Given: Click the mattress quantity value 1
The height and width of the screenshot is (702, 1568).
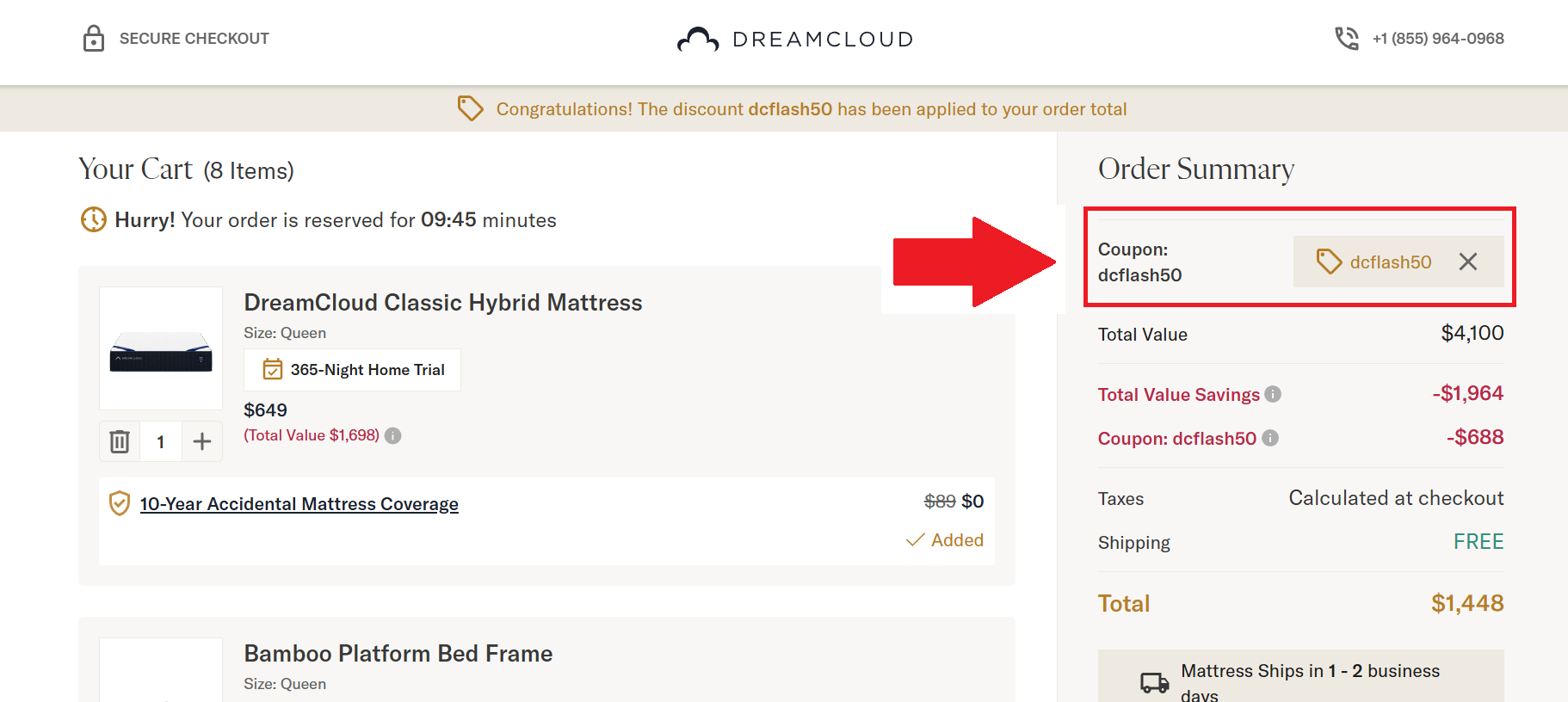Looking at the screenshot, I should click(160, 442).
